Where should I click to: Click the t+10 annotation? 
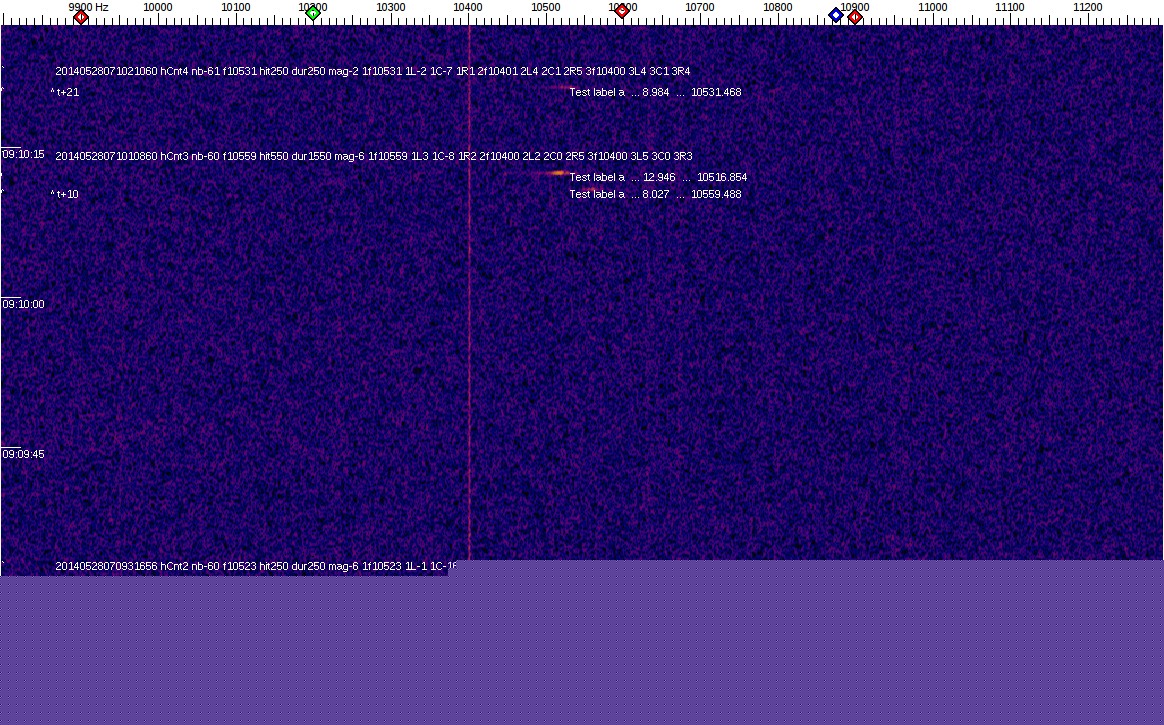[x=65, y=195]
